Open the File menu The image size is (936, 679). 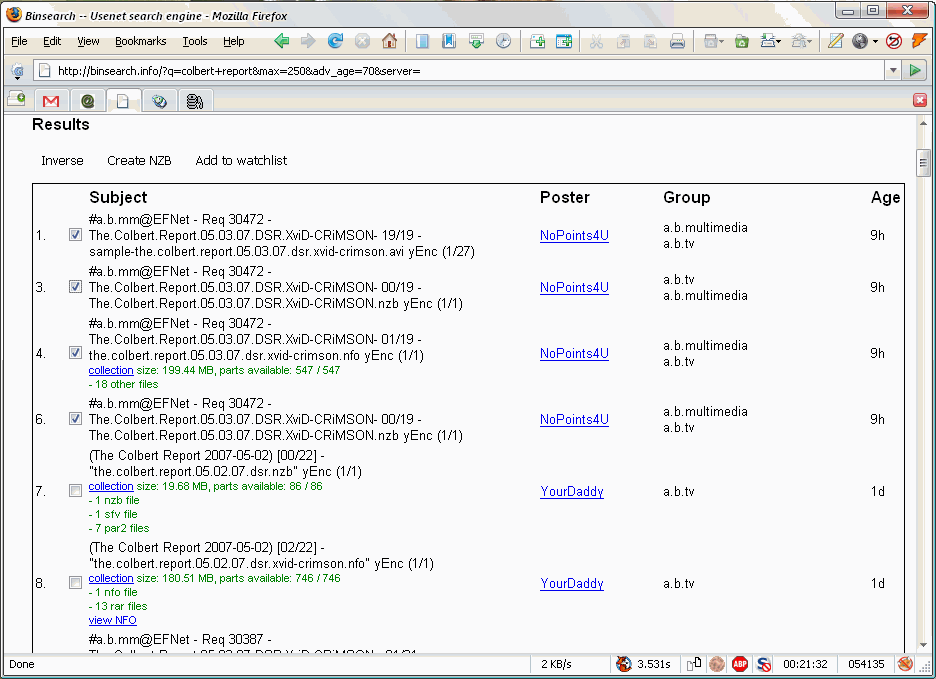pyautogui.click(x=19, y=41)
